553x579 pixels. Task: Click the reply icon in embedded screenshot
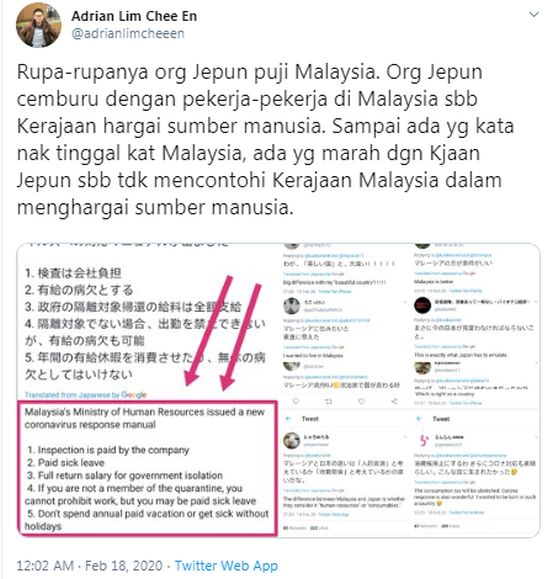[x=296, y=401]
